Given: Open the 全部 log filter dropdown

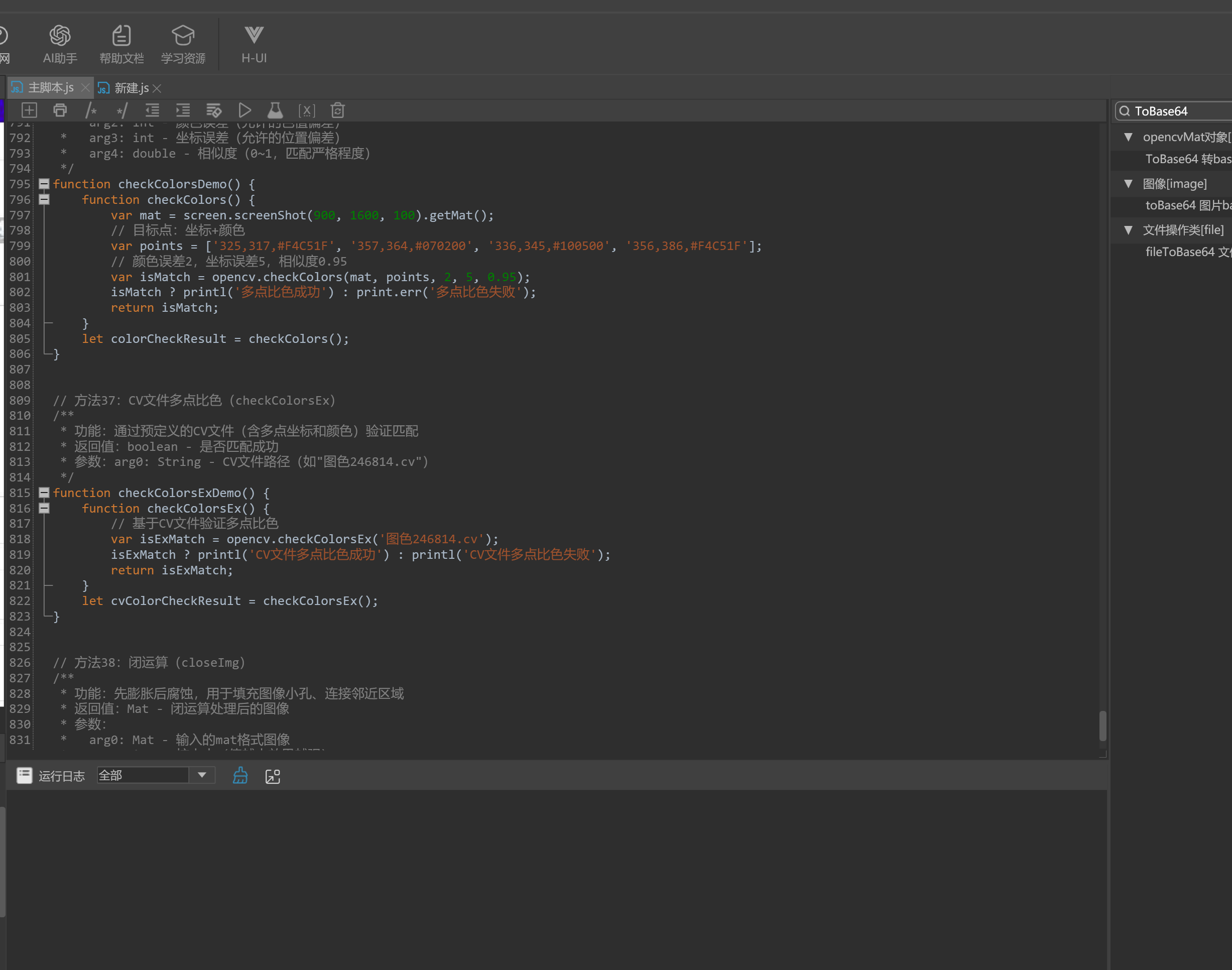Looking at the screenshot, I should click(201, 775).
